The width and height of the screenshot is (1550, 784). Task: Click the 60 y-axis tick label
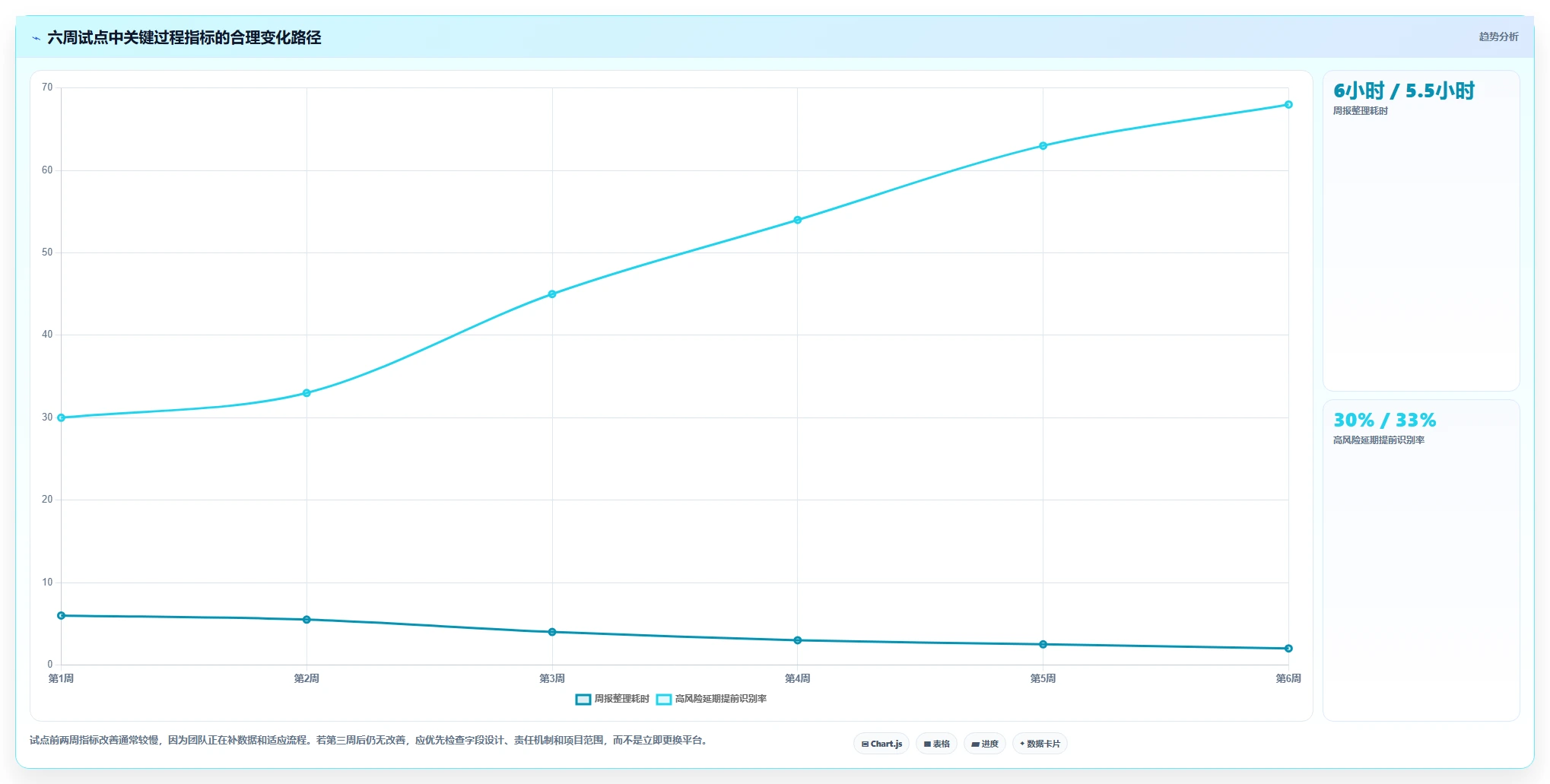(x=47, y=170)
